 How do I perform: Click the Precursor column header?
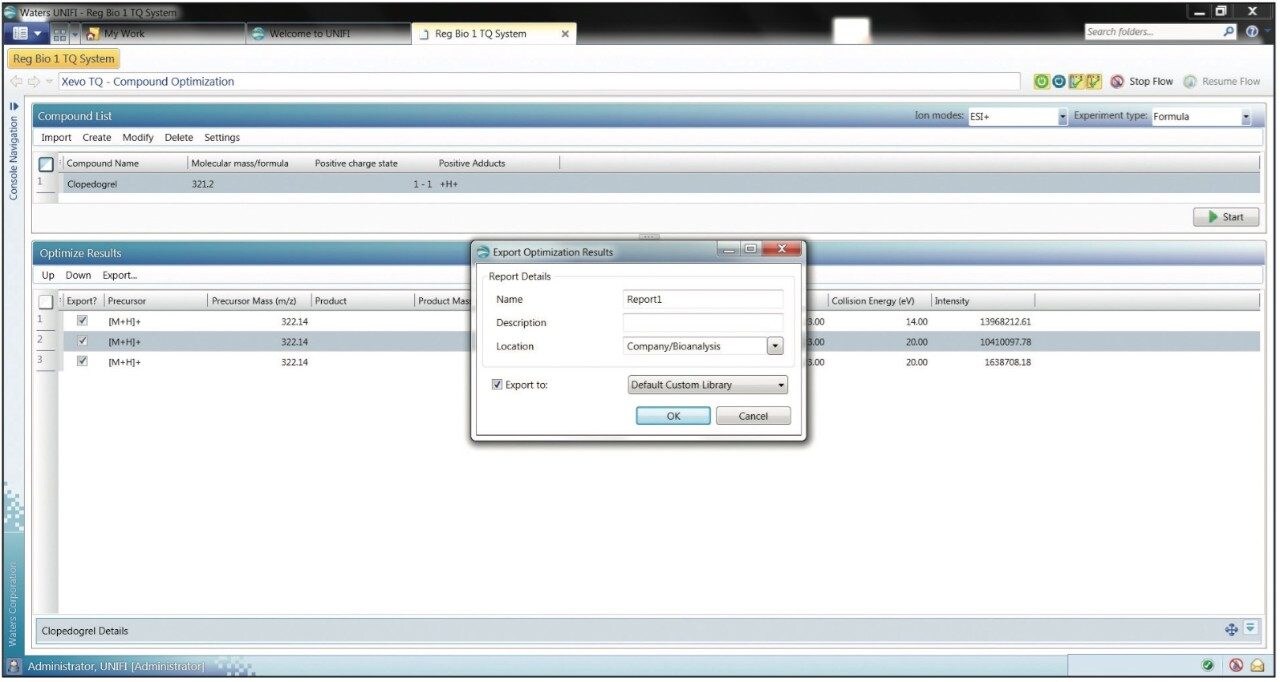click(155, 301)
